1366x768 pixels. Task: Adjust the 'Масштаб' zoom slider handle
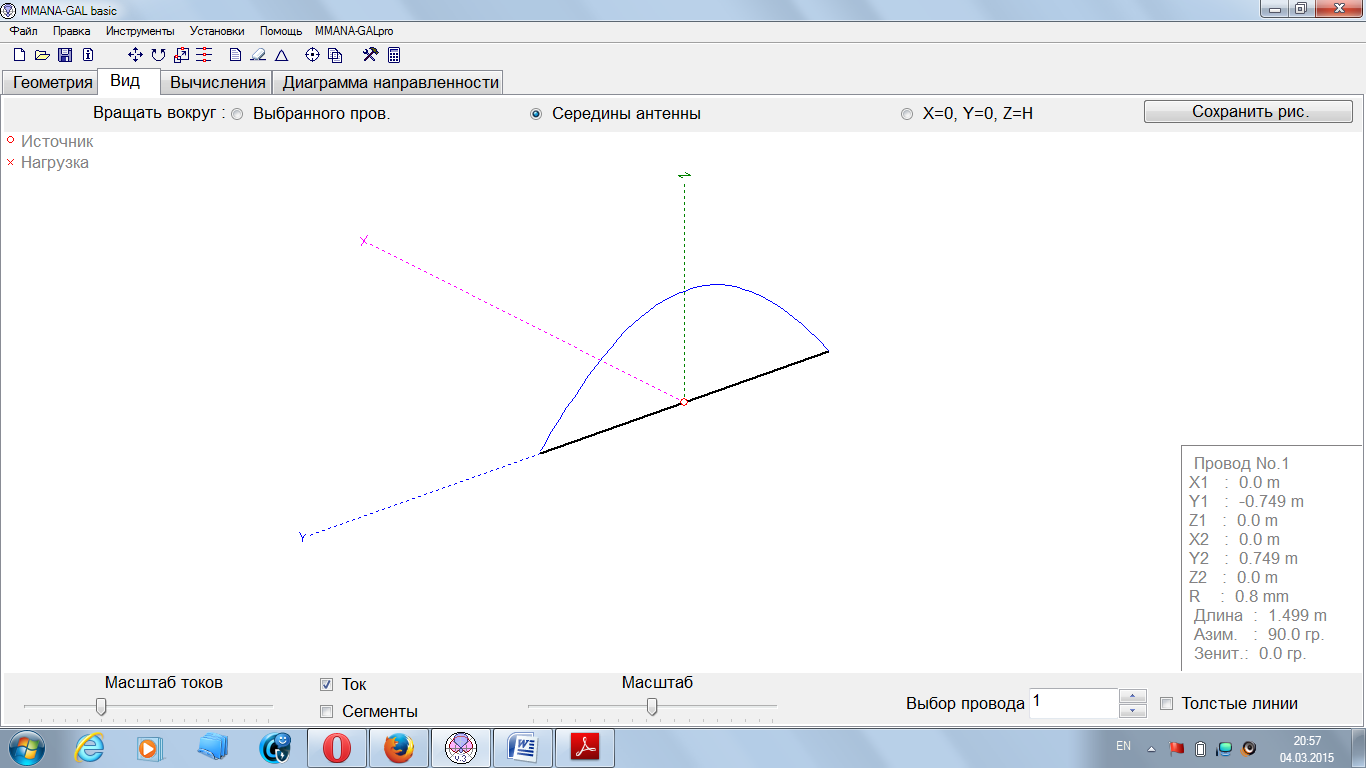click(x=652, y=707)
